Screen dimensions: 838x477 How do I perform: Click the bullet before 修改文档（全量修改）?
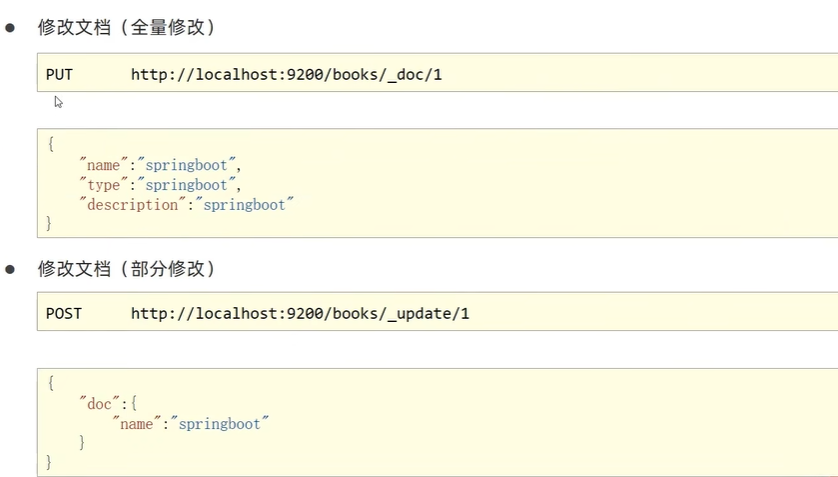[12, 28]
